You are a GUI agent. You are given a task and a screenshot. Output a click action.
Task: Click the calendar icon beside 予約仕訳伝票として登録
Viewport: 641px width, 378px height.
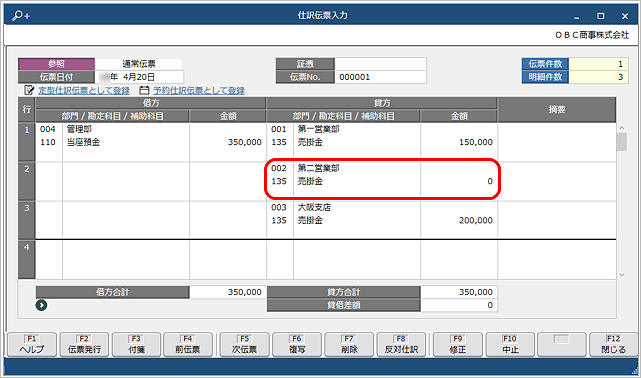coord(144,90)
